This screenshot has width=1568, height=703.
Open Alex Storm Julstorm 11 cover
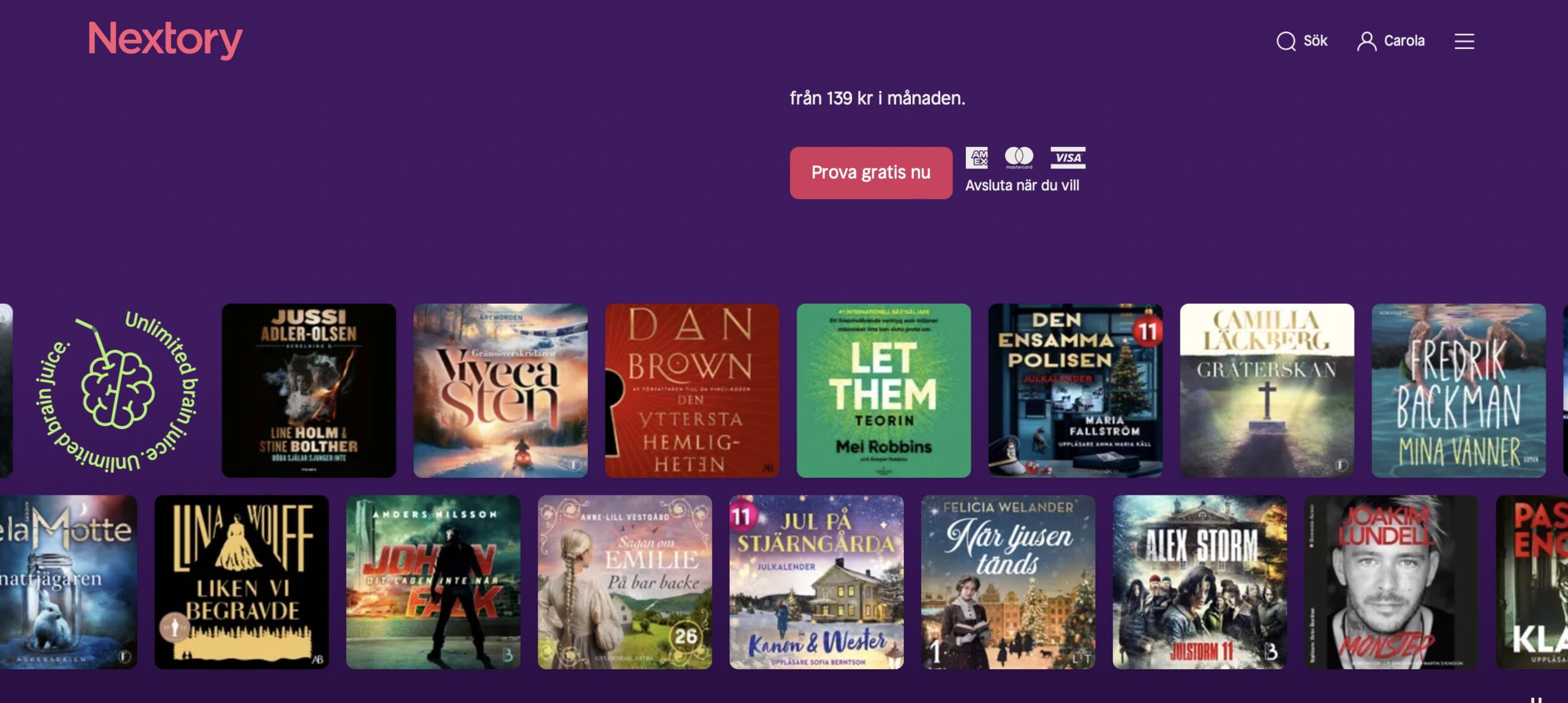[1200, 582]
